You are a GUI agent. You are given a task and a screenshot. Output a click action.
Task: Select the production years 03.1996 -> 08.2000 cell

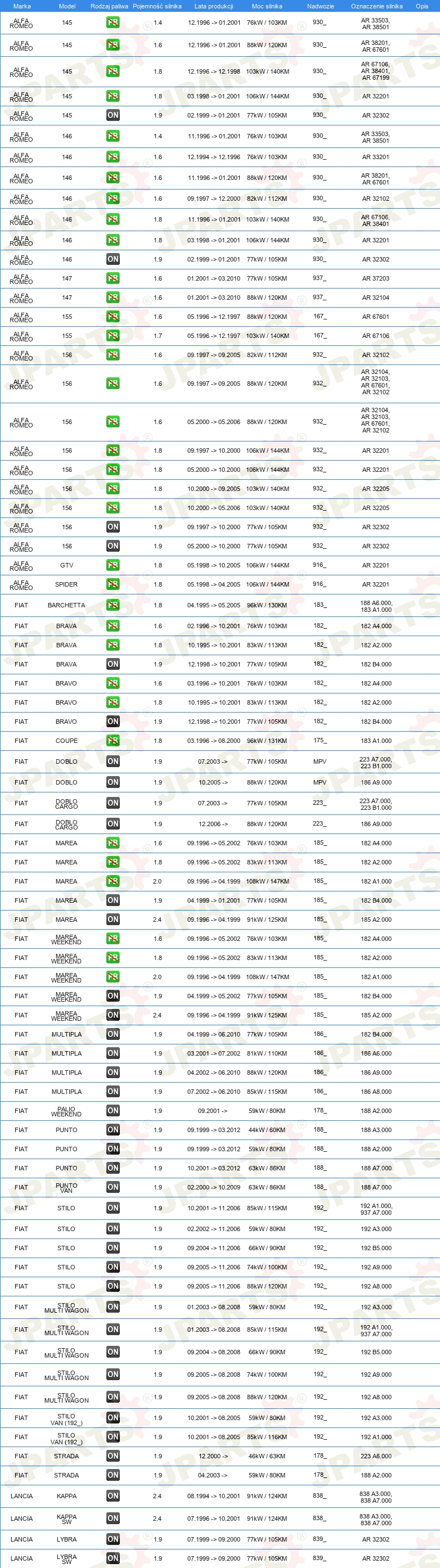click(214, 741)
